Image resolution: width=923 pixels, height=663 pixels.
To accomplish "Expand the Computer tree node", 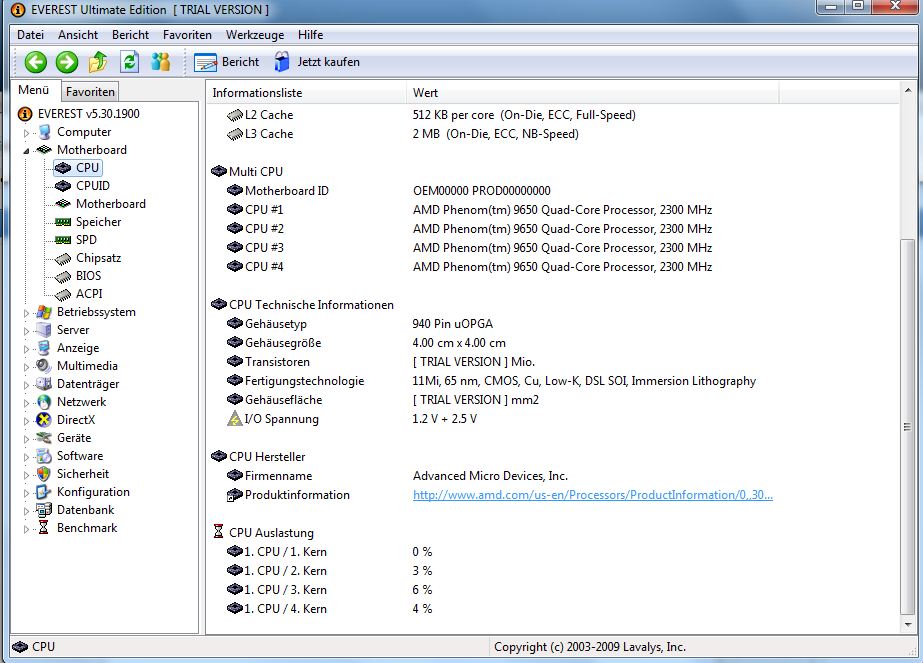I will tap(26, 133).
